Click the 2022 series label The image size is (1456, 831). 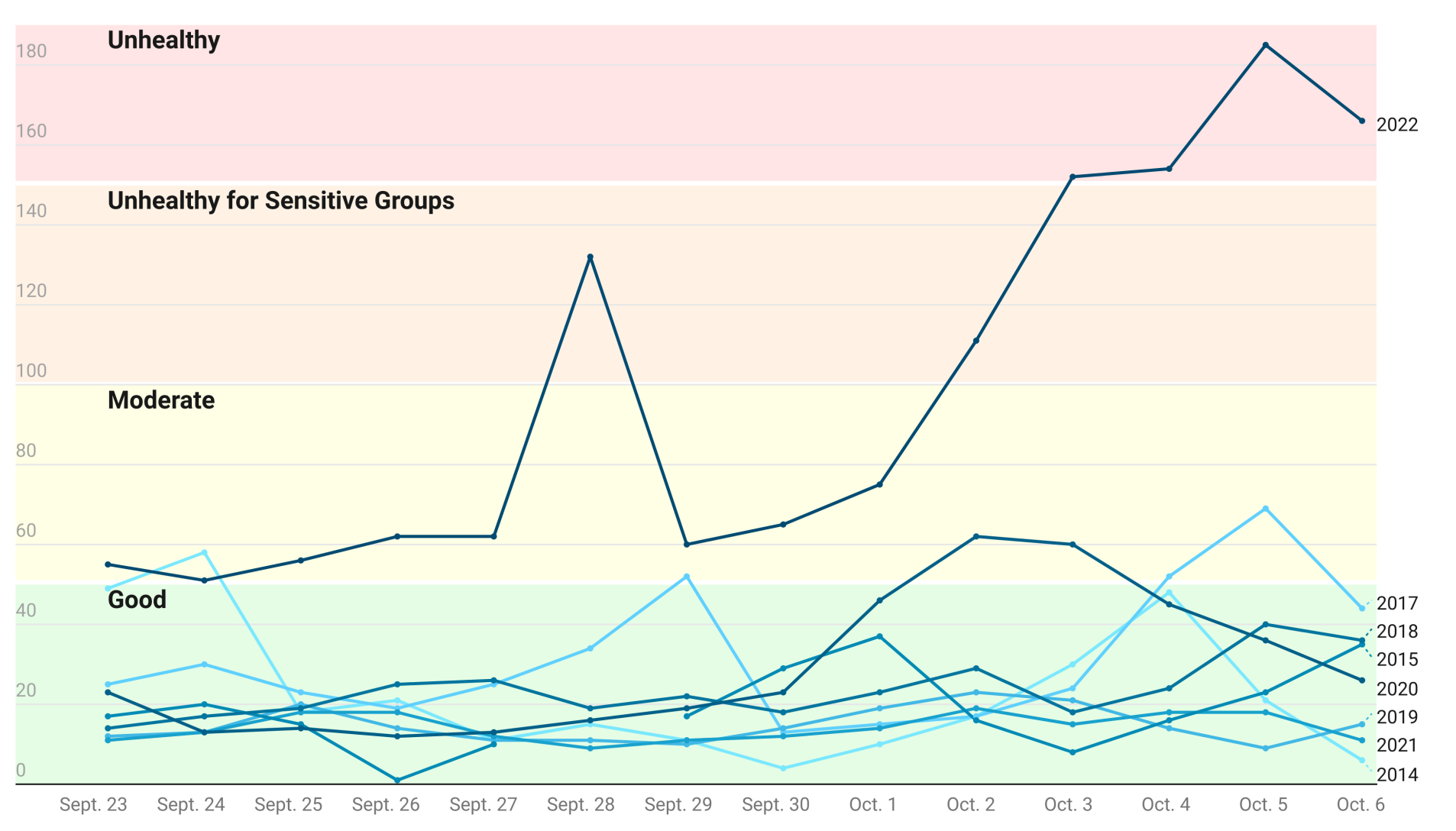tap(1396, 124)
